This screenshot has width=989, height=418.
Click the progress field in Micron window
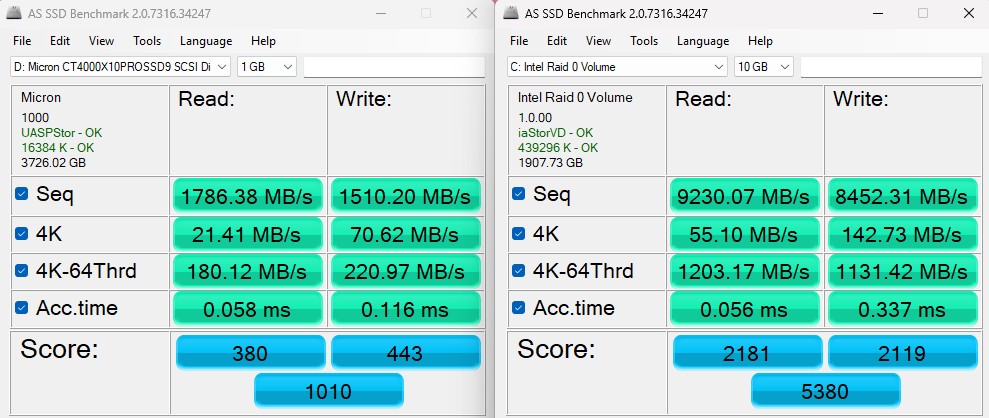[394, 67]
